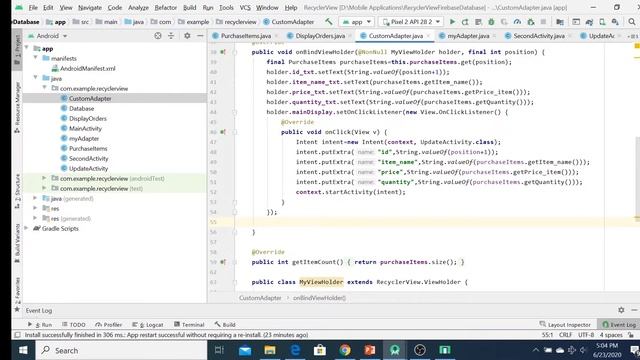This screenshot has height=360, width=640.
Task: Toggle the Build Variants side tab
Action: 17,243
